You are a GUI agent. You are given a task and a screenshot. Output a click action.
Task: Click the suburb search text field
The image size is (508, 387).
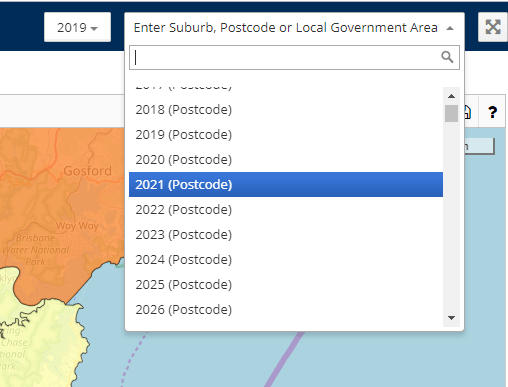(294, 58)
